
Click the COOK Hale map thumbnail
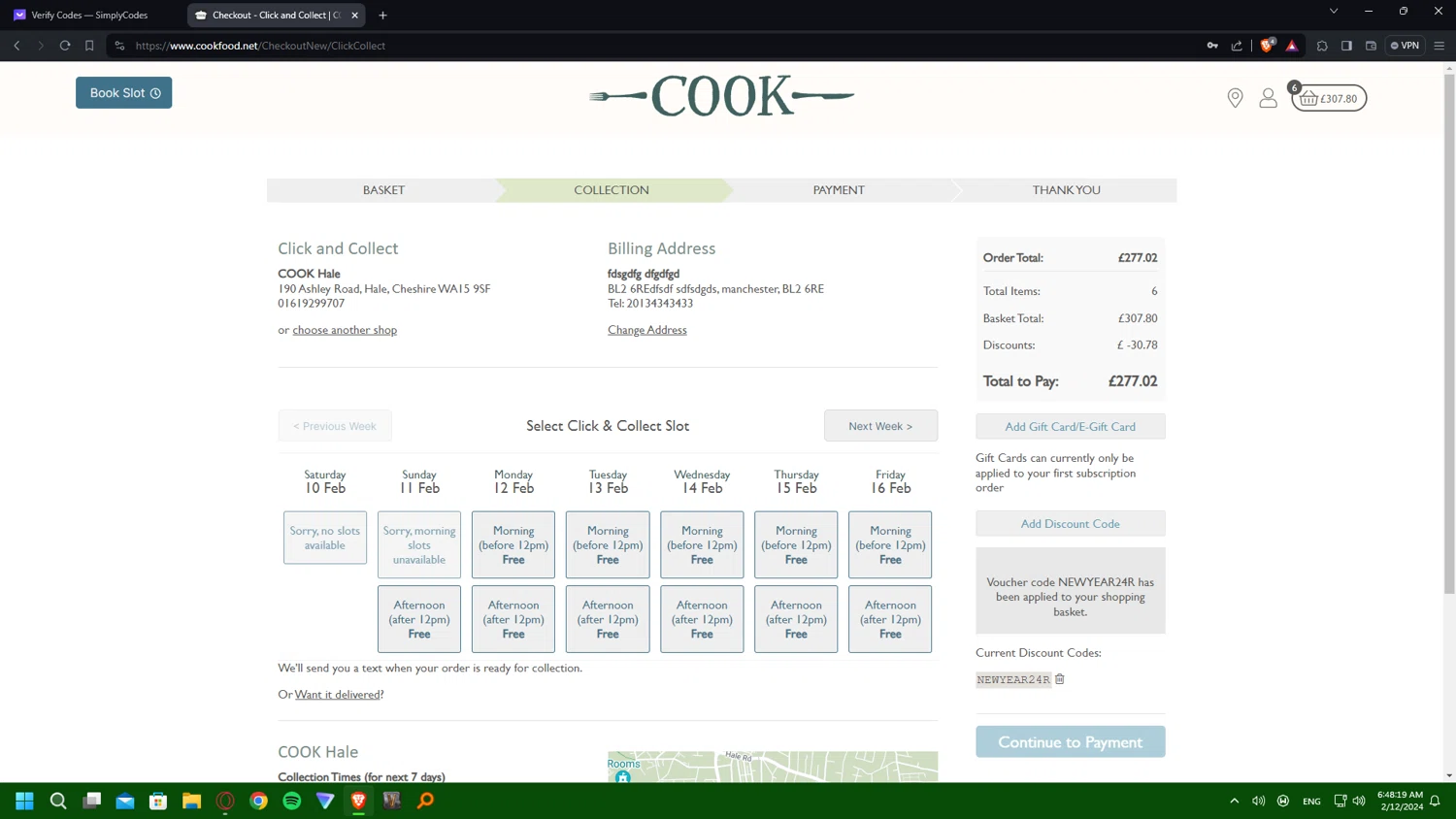pos(773,767)
